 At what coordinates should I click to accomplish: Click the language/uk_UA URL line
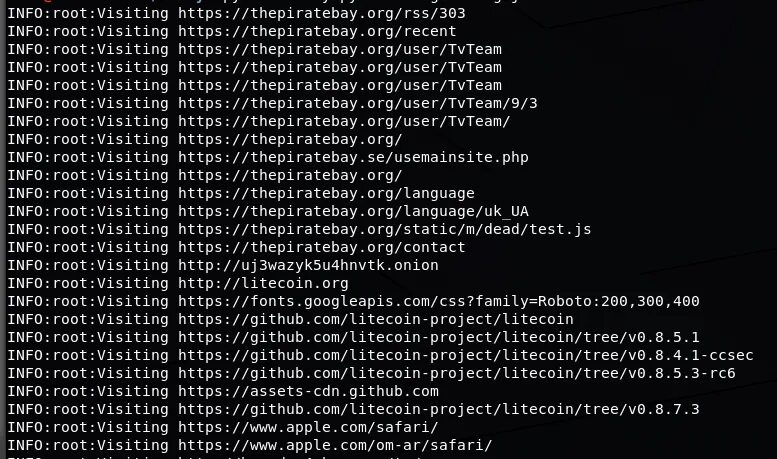tap(268, 211)
